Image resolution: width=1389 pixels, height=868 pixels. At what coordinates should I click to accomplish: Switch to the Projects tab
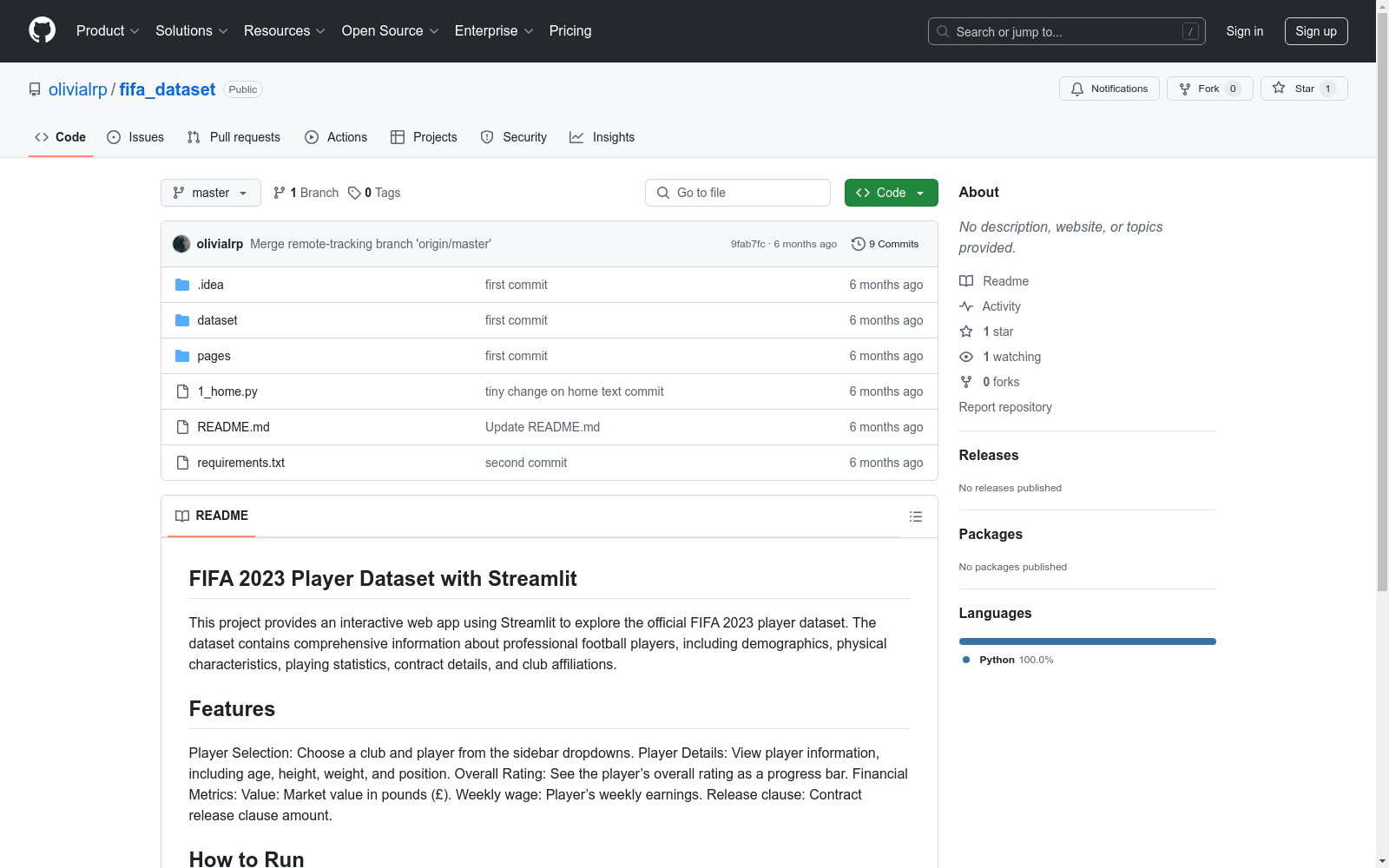(x=424, y=137)
